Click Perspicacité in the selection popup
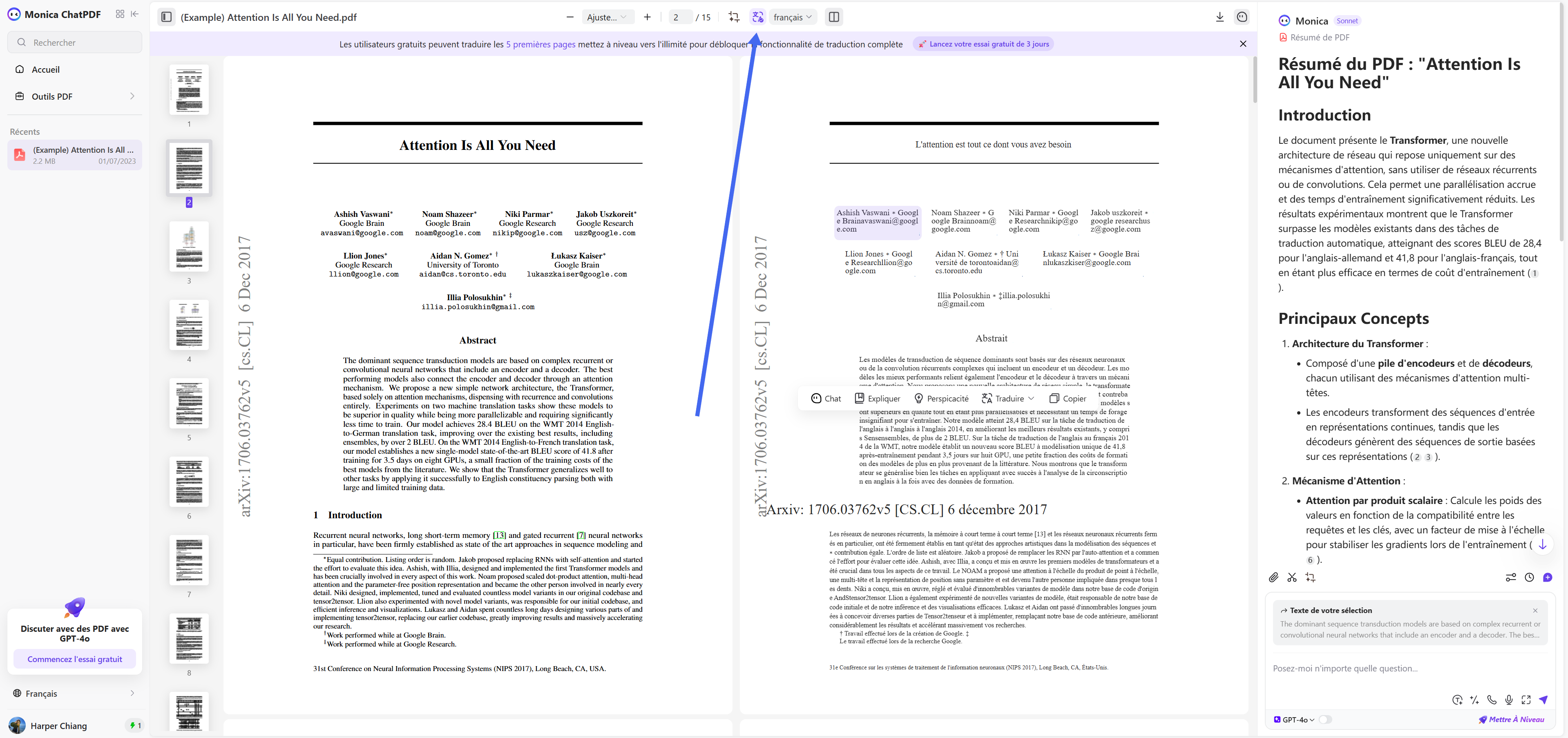Screen dimensions: 1568x738 941,399
